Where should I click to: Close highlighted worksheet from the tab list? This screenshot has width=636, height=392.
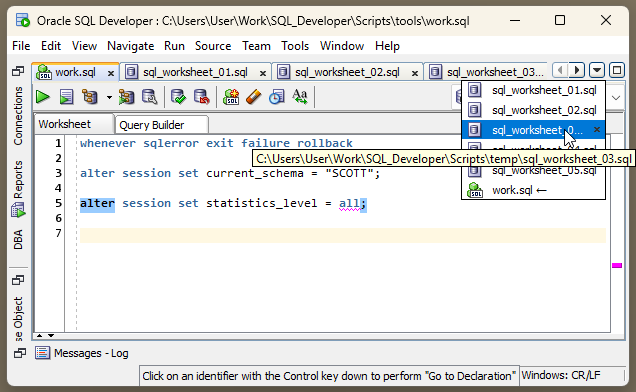click(597, 129)
